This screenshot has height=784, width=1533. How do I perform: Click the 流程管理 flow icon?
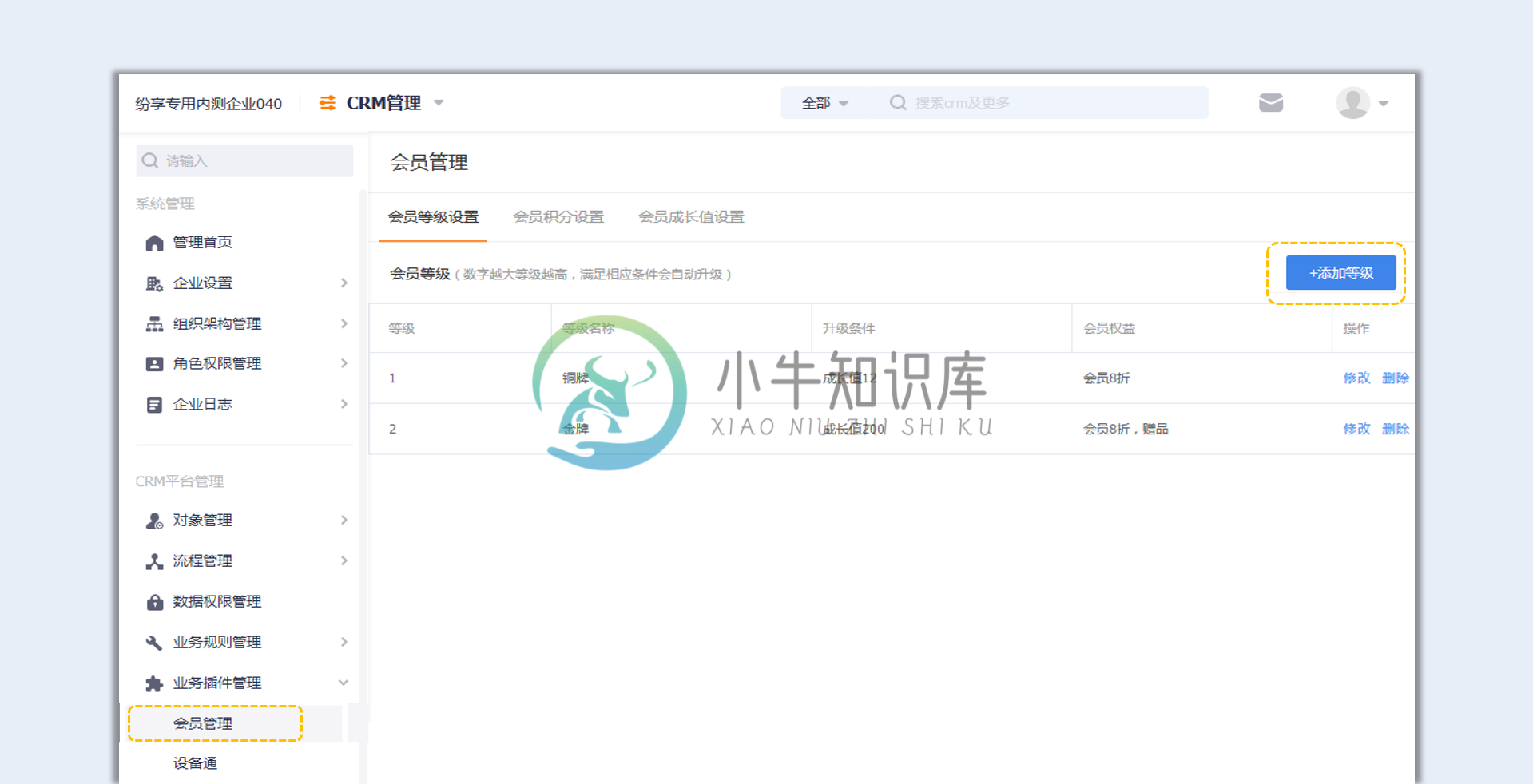point(154,561)
